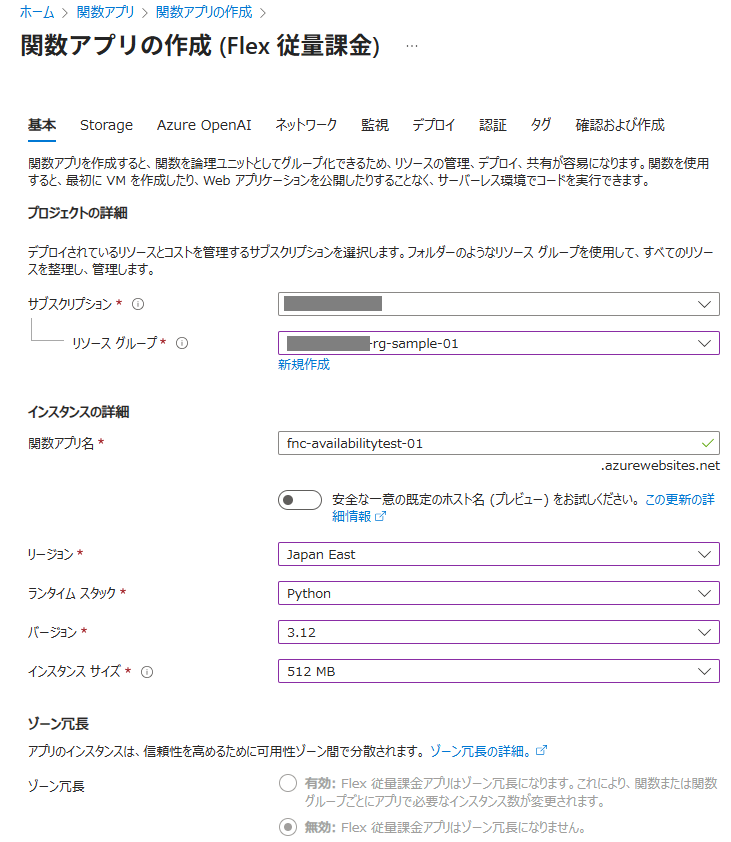Switch to the ネットワーク tab

click(x=306, y=125)
